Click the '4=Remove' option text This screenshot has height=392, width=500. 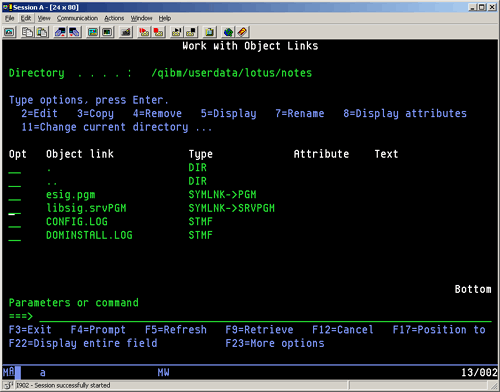(157, 113)
